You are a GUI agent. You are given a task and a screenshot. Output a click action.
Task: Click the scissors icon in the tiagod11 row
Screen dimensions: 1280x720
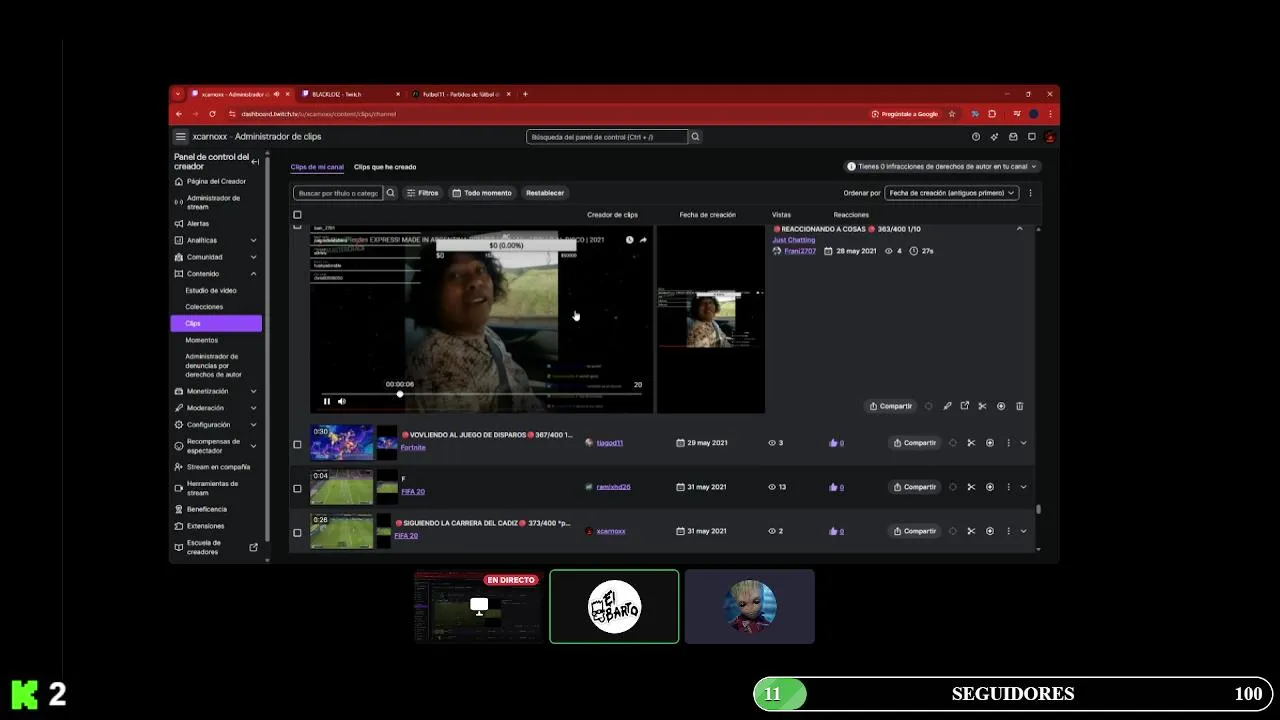(971, 443)
